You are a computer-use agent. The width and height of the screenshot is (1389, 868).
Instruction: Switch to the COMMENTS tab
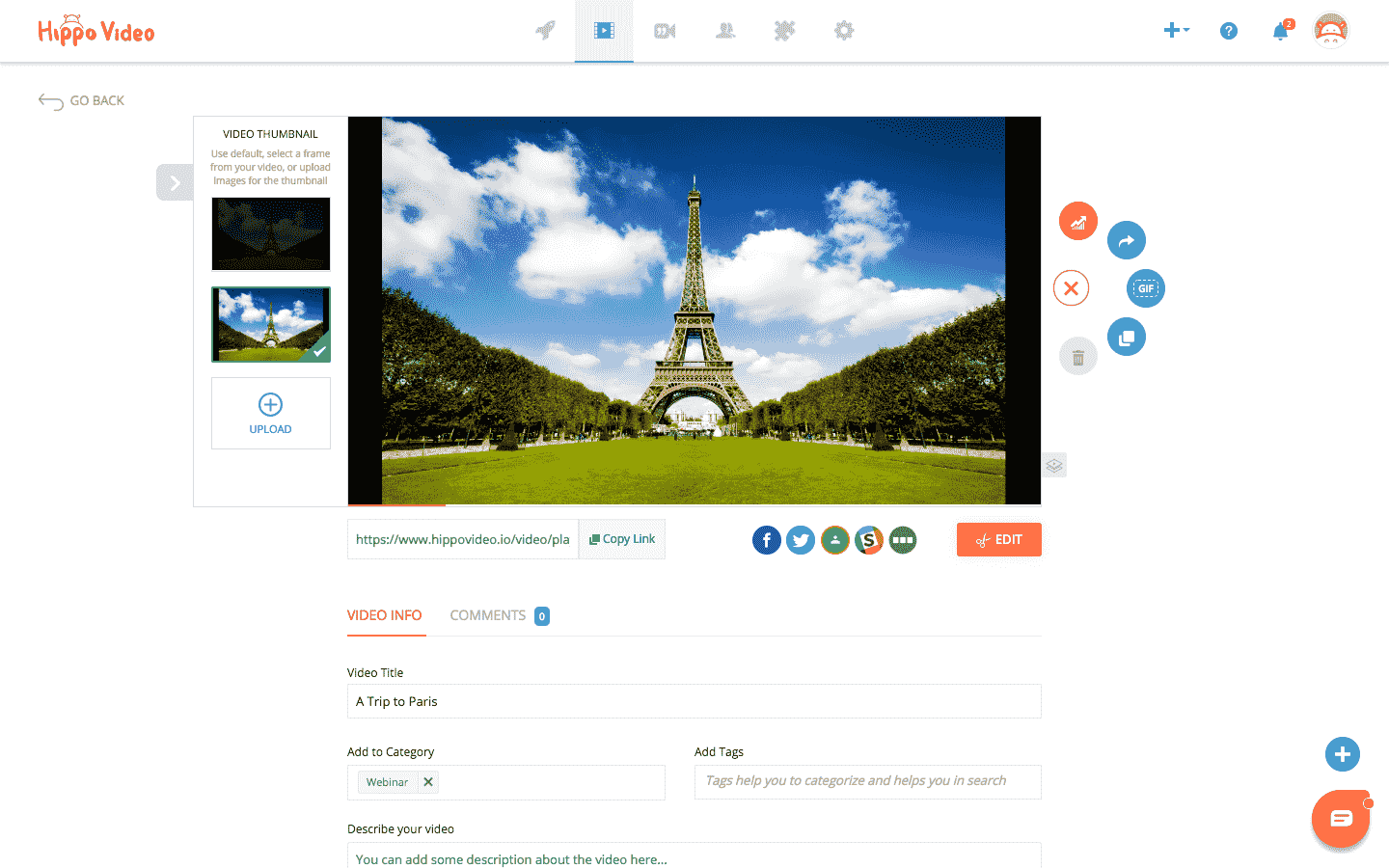[488, 615]
